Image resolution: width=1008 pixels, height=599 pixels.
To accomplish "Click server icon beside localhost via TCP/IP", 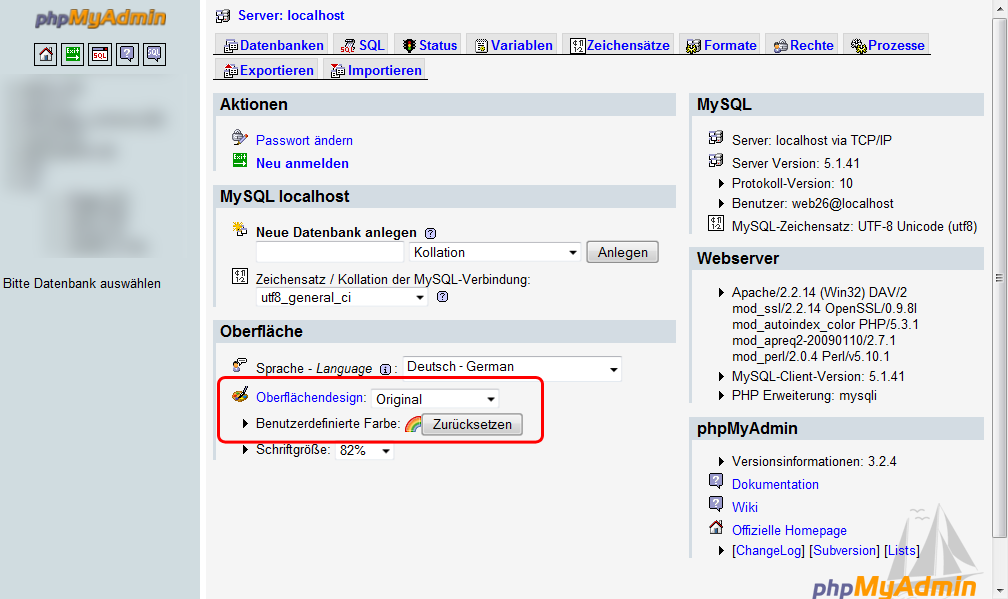I will click(x=716, y=137).
